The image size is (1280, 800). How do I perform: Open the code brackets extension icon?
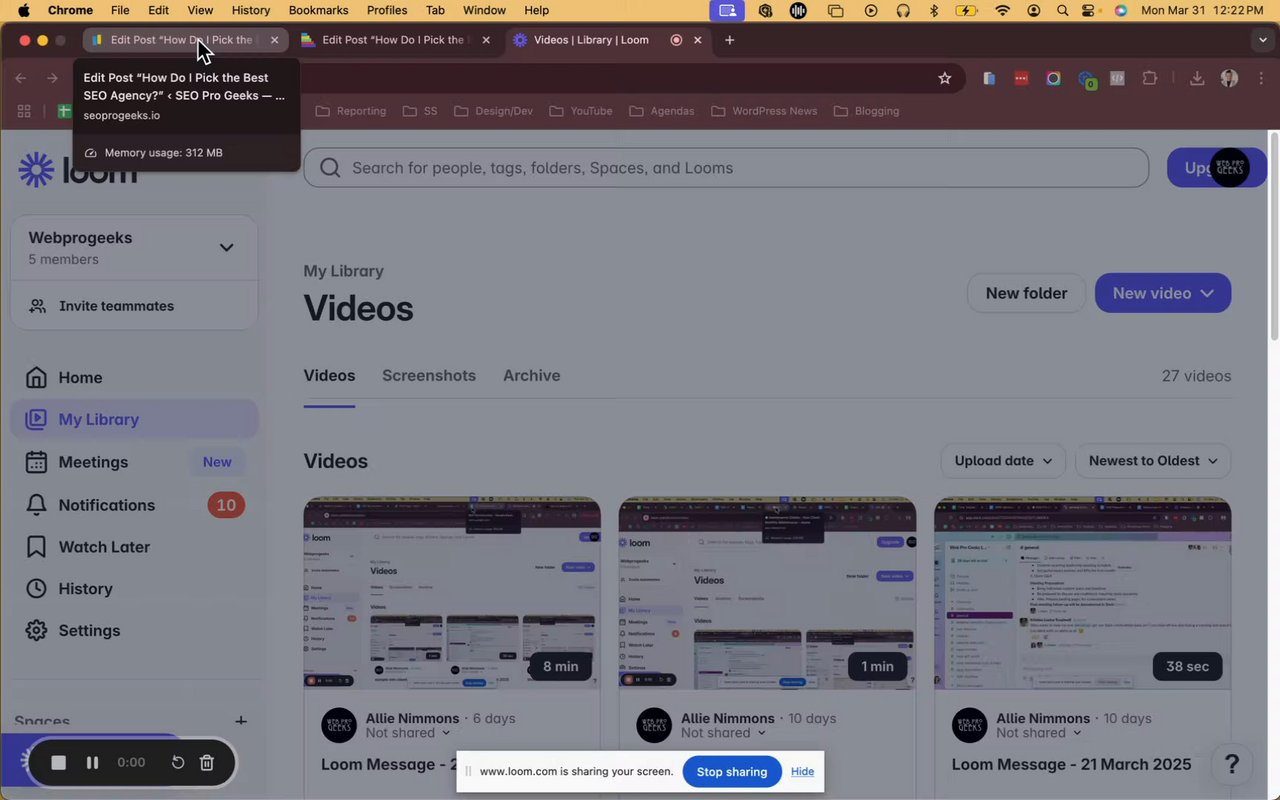(1117, 78)
